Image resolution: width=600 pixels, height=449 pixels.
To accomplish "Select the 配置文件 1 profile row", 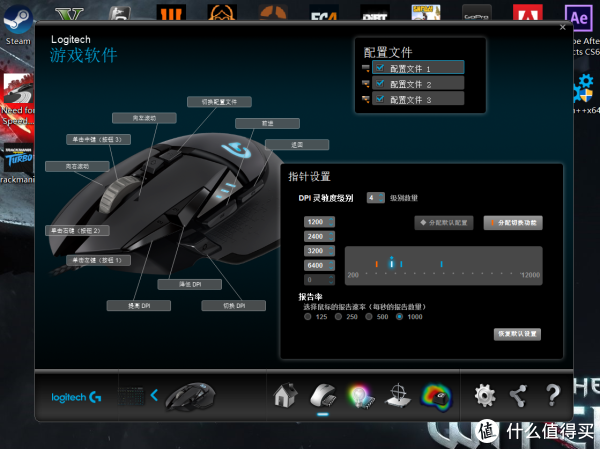I will (x=418, y=68).
